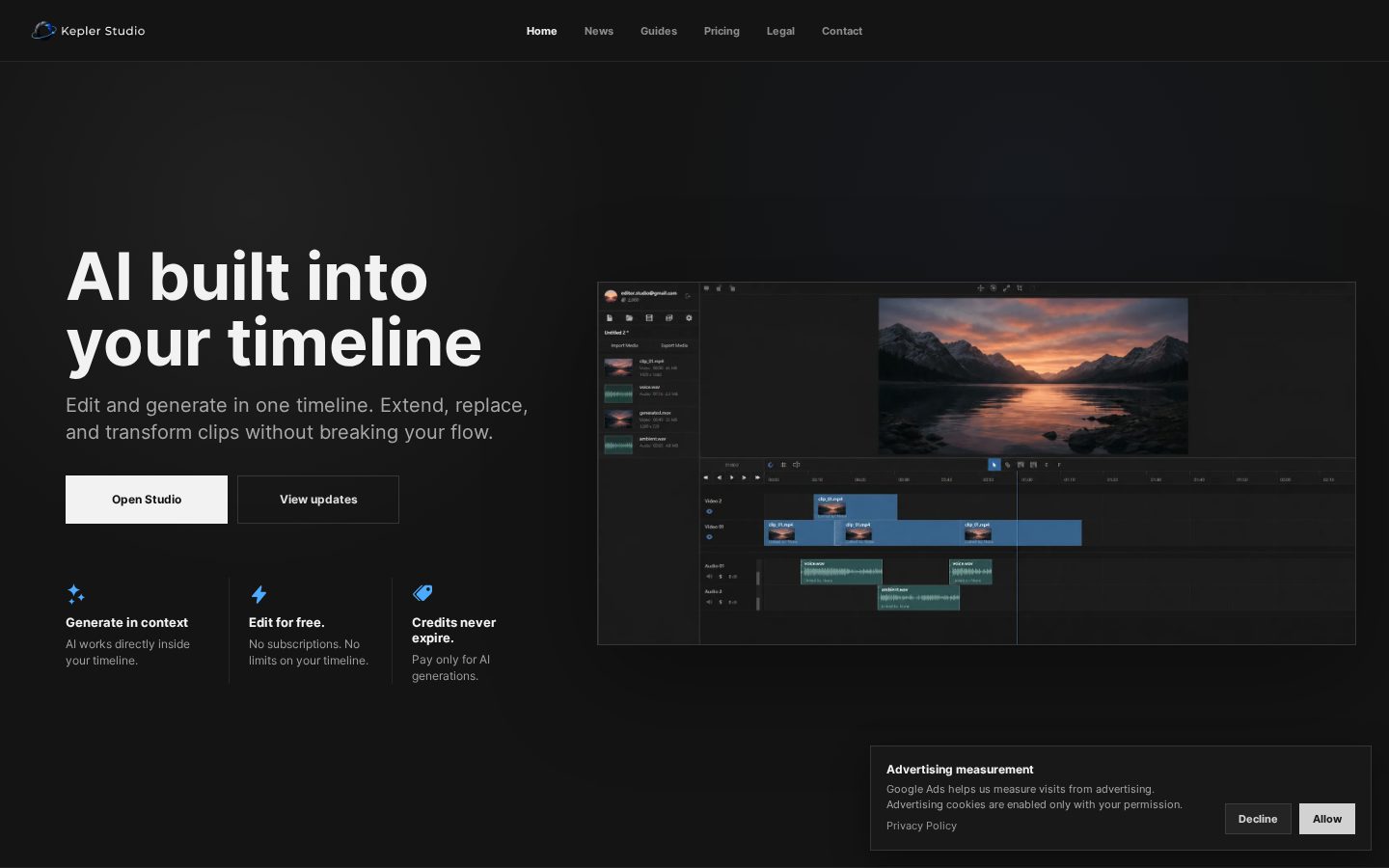This screenshot has width=1389, height=868.
Task: Solo the Audio 01 track
Action: point(721,577)
